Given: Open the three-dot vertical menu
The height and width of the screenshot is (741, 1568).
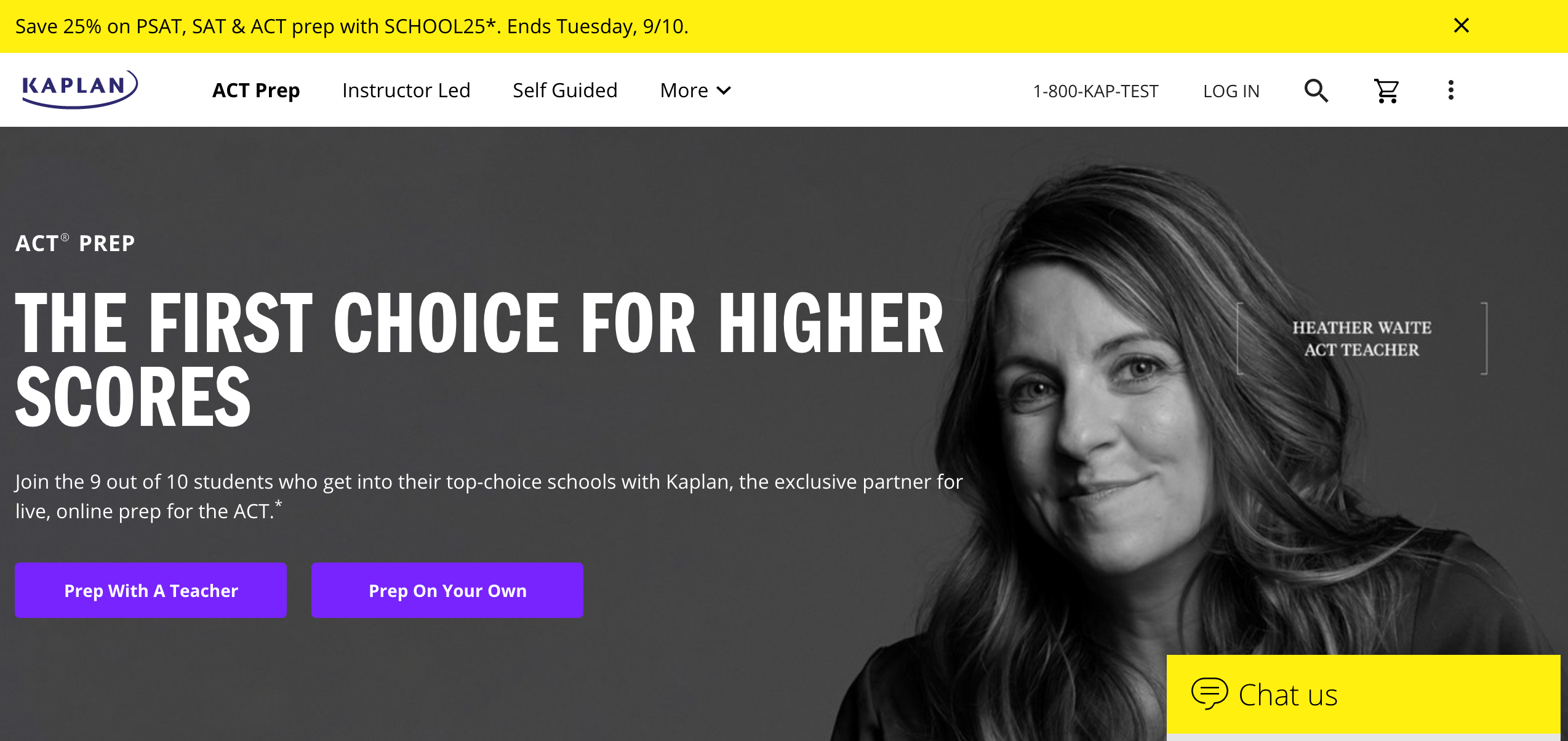Looking at the screenshot, I should [1451, 90].
